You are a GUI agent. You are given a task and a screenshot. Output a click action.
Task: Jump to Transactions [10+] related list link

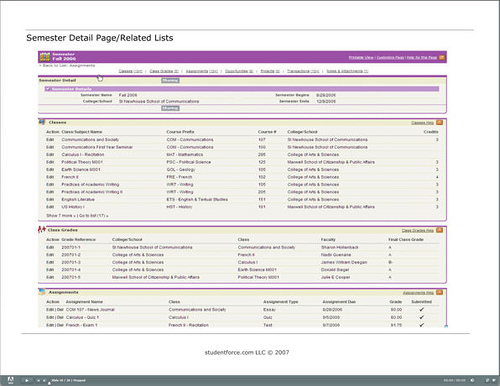(303, 71)
